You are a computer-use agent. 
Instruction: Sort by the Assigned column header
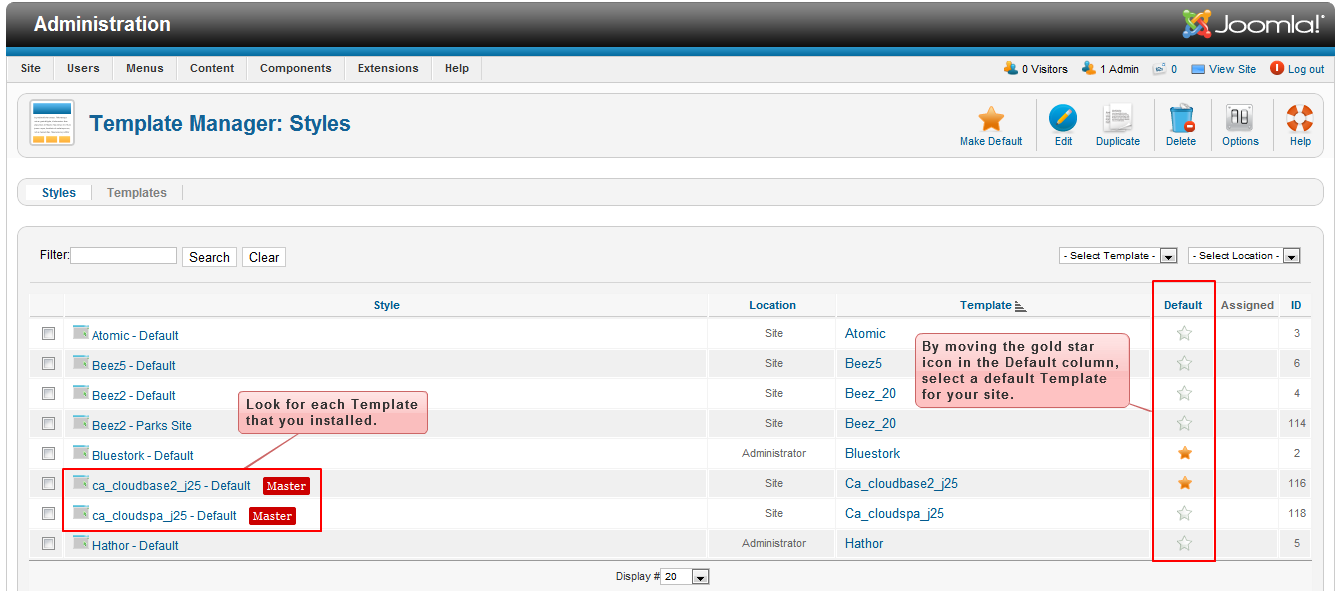[x=1247, y=305]
